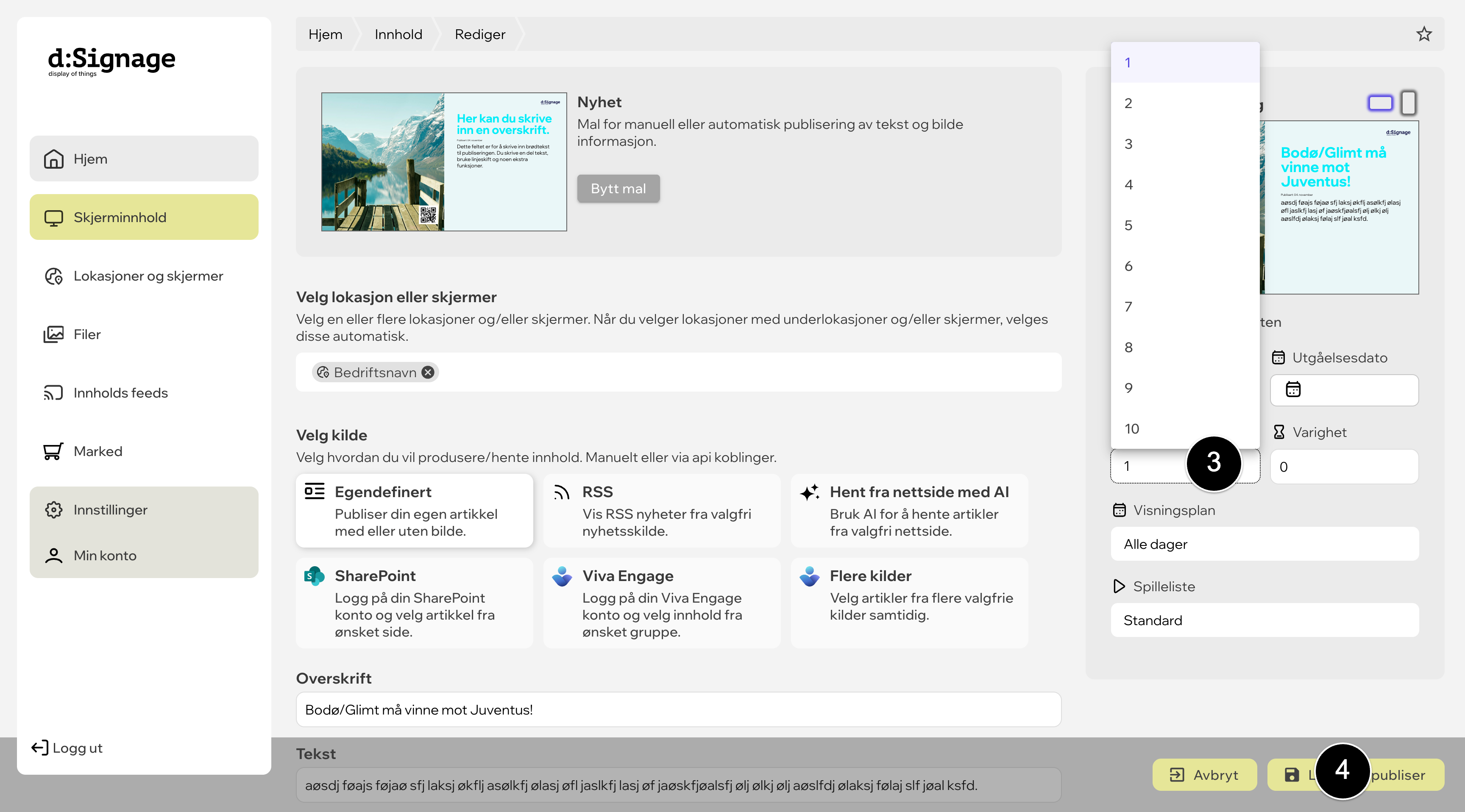Click the Avbryt exit-arrow icon

pos(1177,775)
